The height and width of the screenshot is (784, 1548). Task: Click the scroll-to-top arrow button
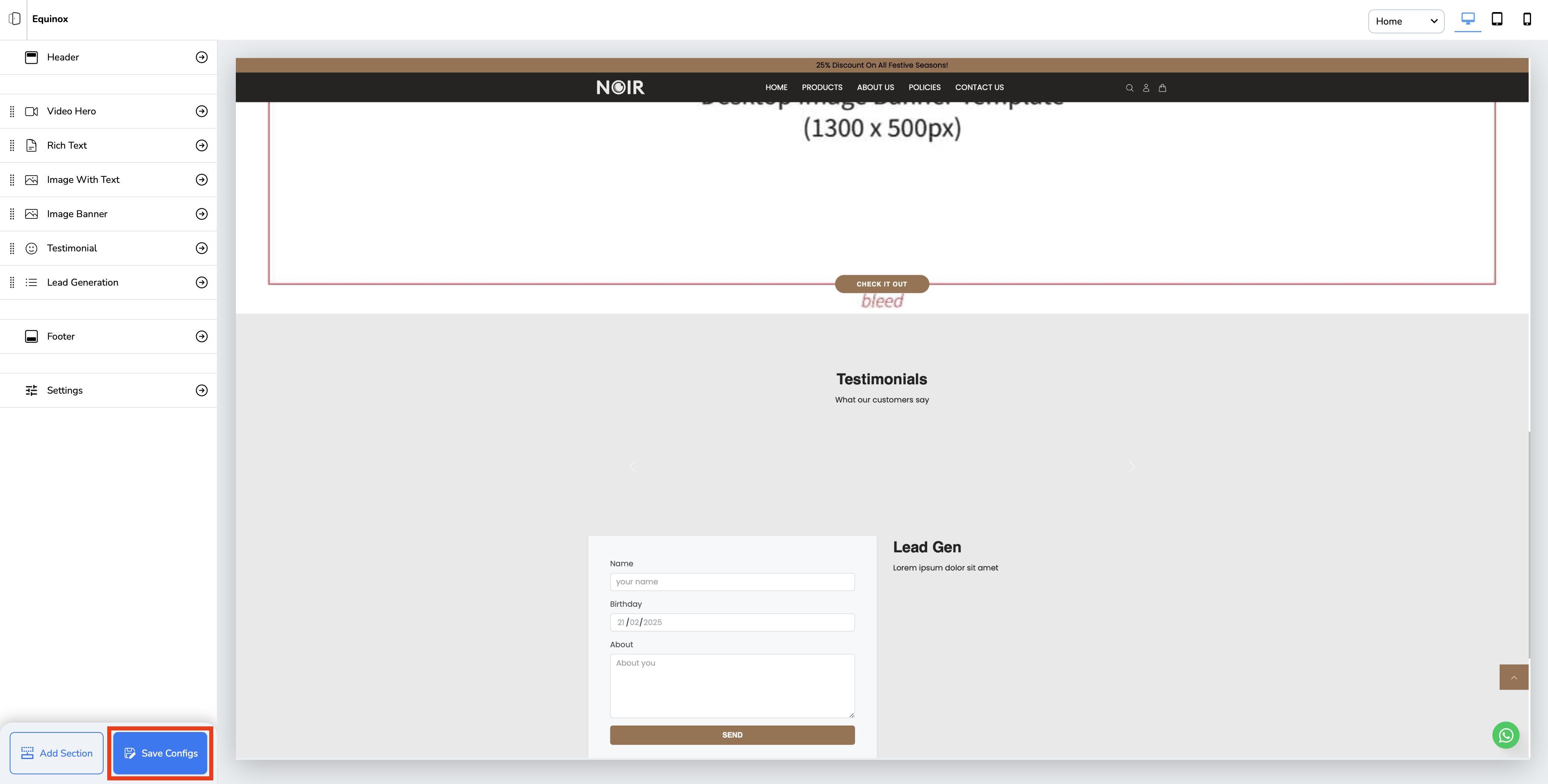(x=1514, y=677)
